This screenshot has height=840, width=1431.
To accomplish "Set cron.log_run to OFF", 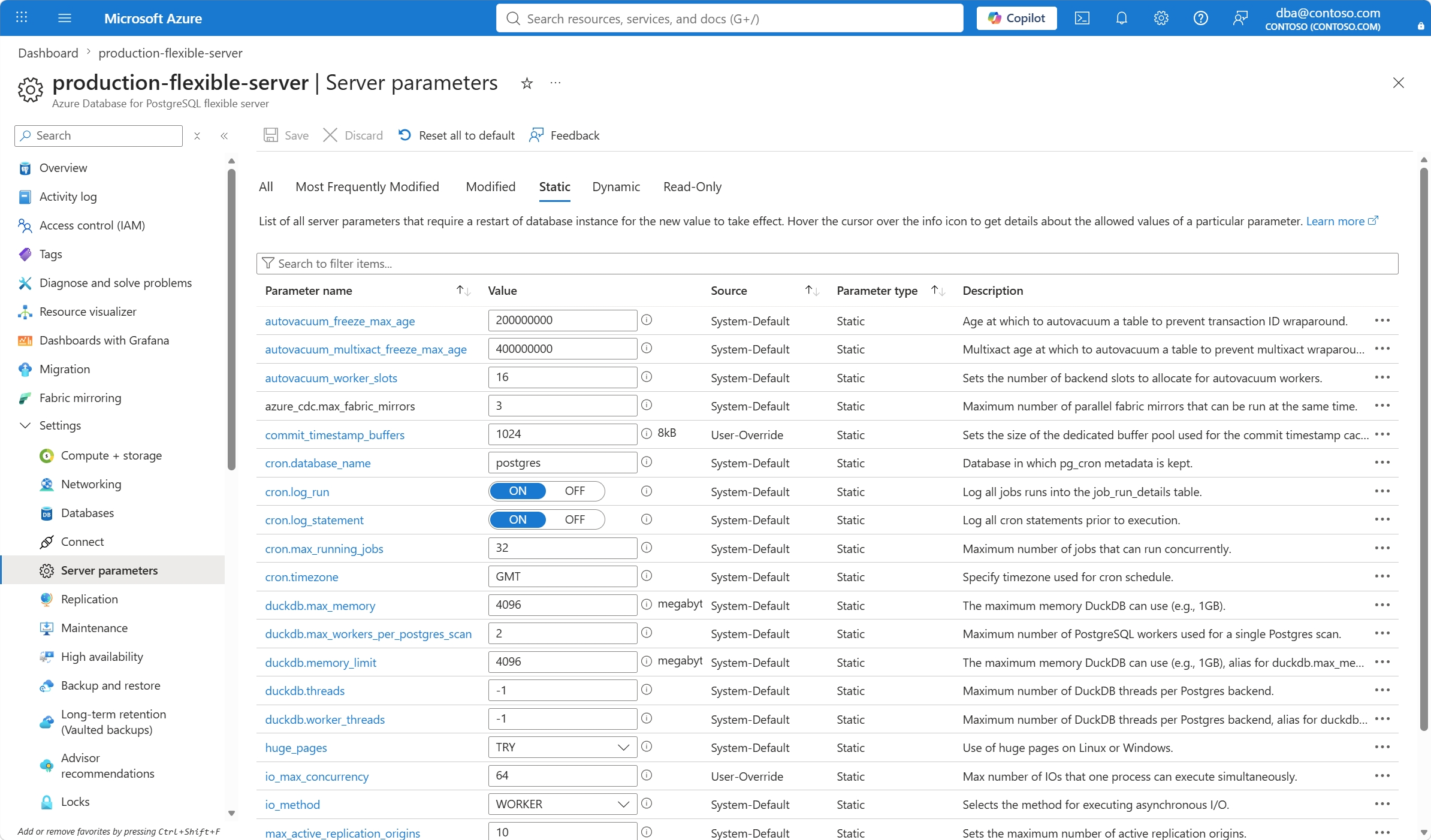I will coord(575,491).
